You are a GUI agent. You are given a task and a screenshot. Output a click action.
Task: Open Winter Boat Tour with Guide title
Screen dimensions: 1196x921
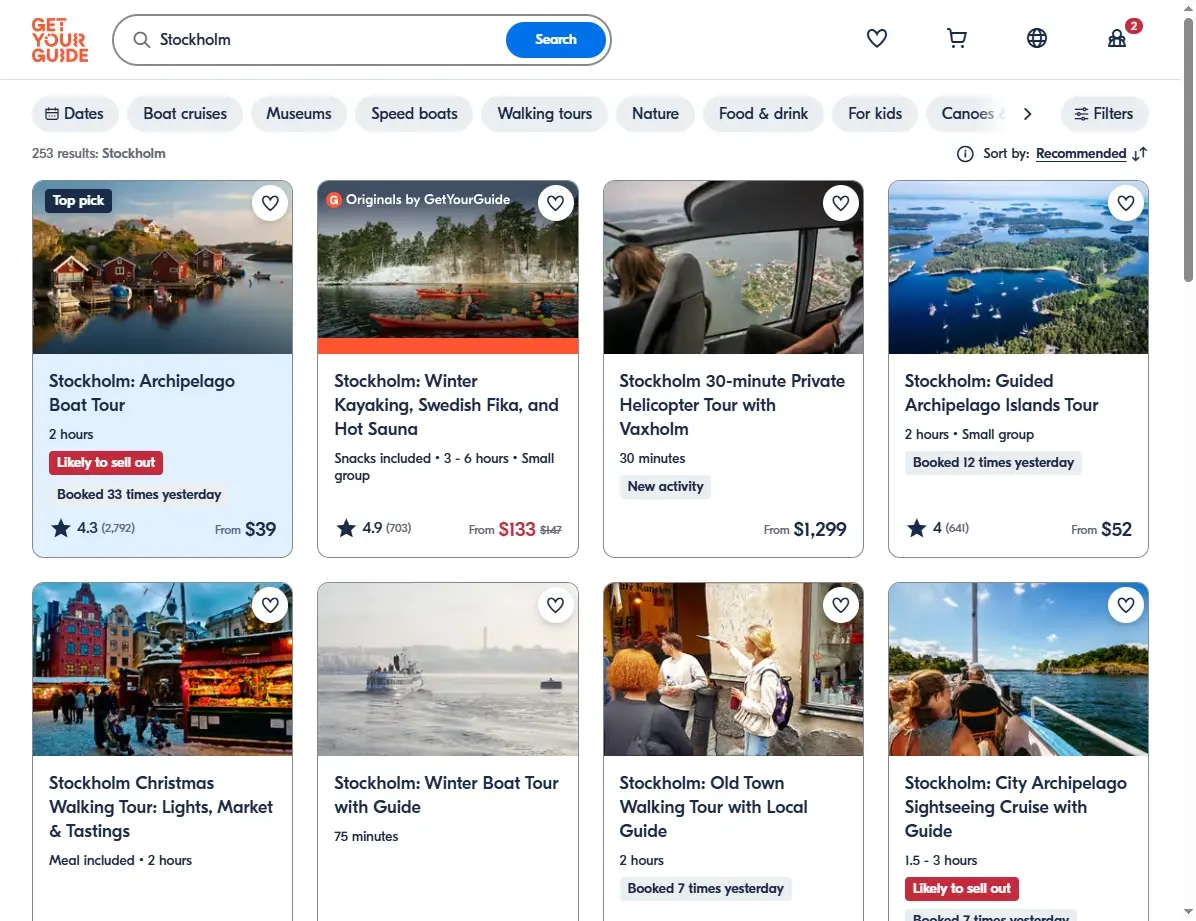point(446,795)
